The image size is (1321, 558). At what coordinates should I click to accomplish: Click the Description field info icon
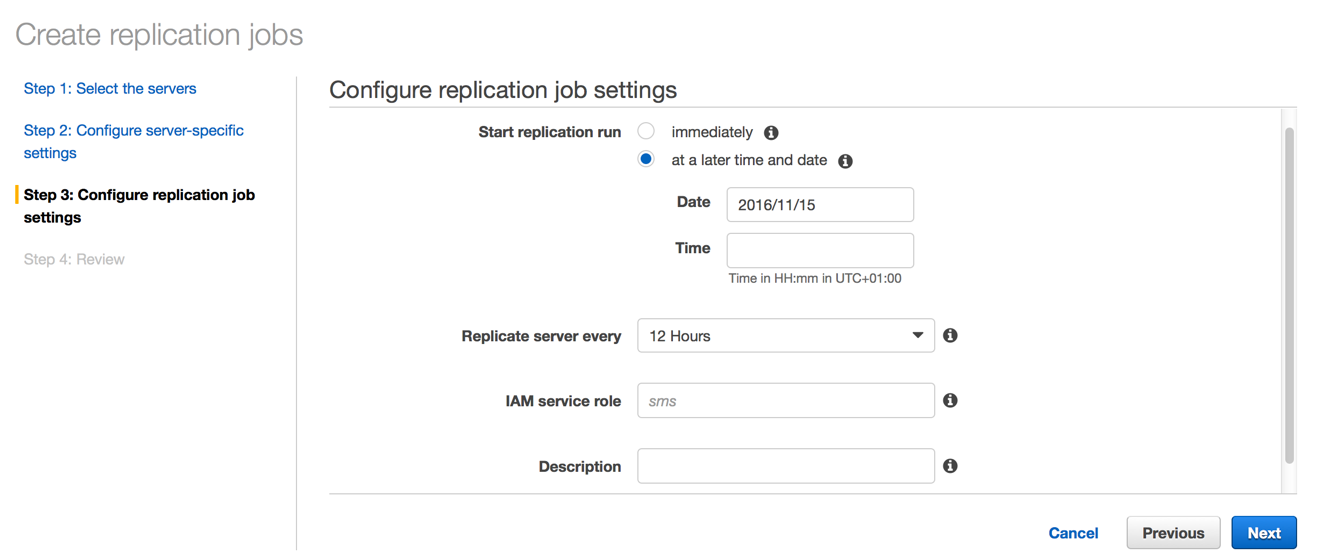[x=950, y=466]
